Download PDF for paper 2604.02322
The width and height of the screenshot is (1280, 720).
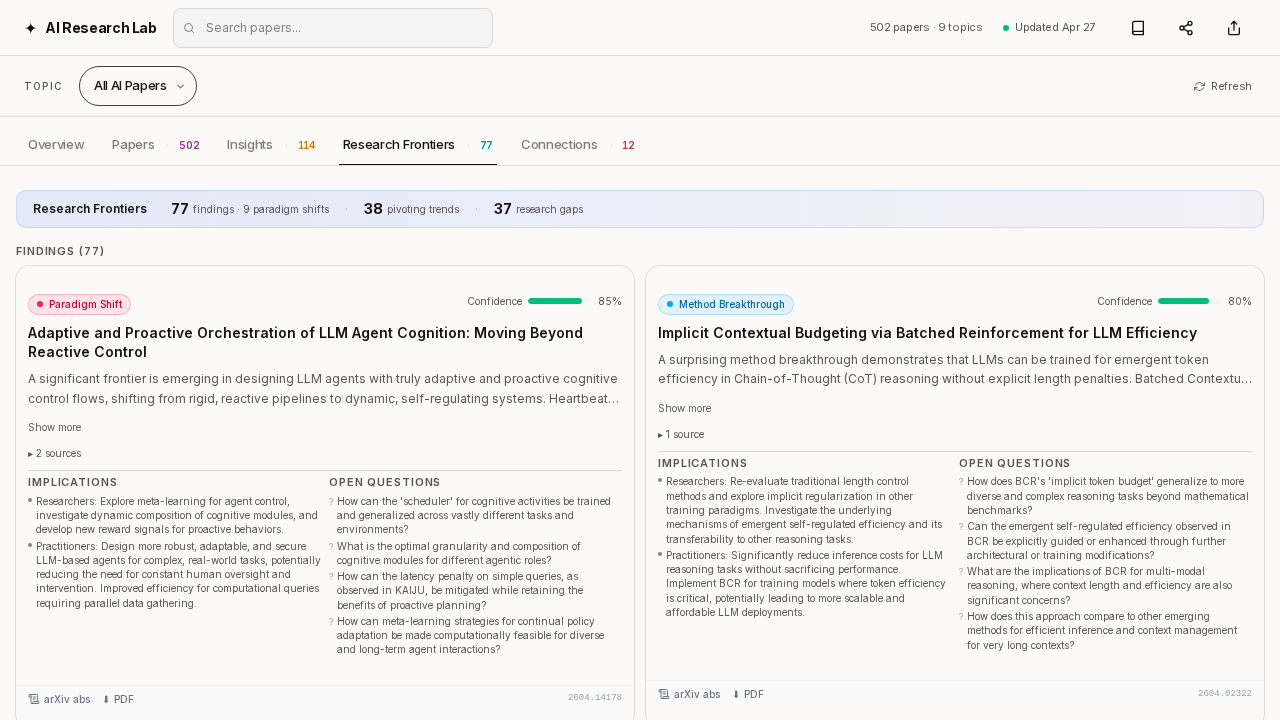[x=748, y=694]
